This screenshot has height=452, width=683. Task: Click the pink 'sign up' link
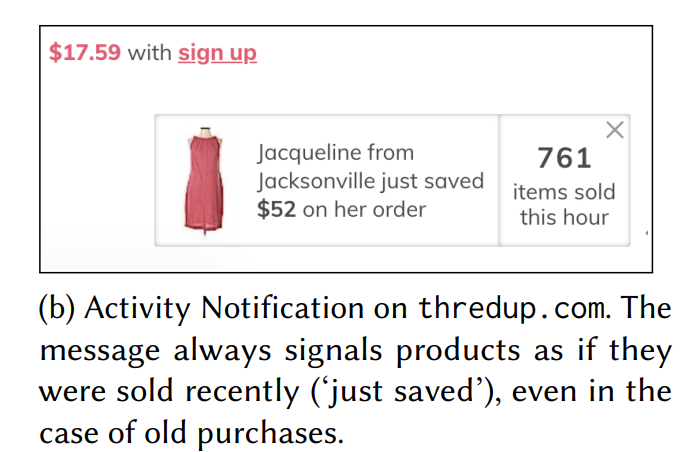point(217,53)
